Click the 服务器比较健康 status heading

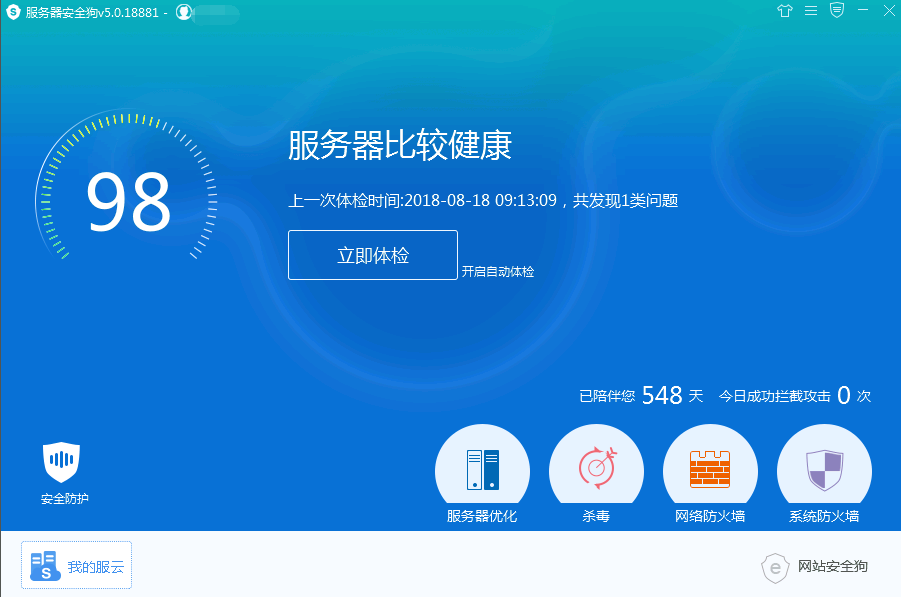[400, 145]
